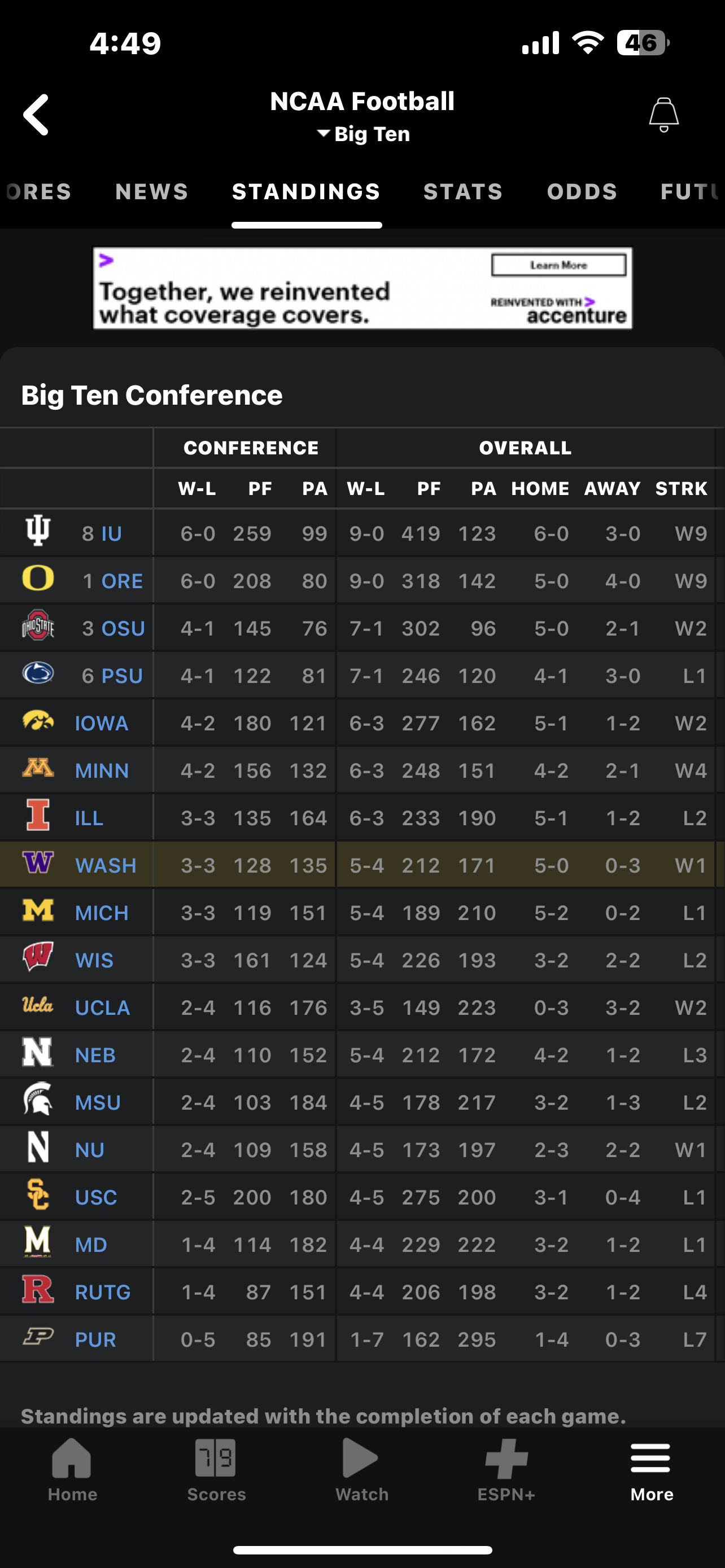The width and height of the screenshot is (725, 1568).
Task: Open the PUR team link
Action: point(95,1340)
